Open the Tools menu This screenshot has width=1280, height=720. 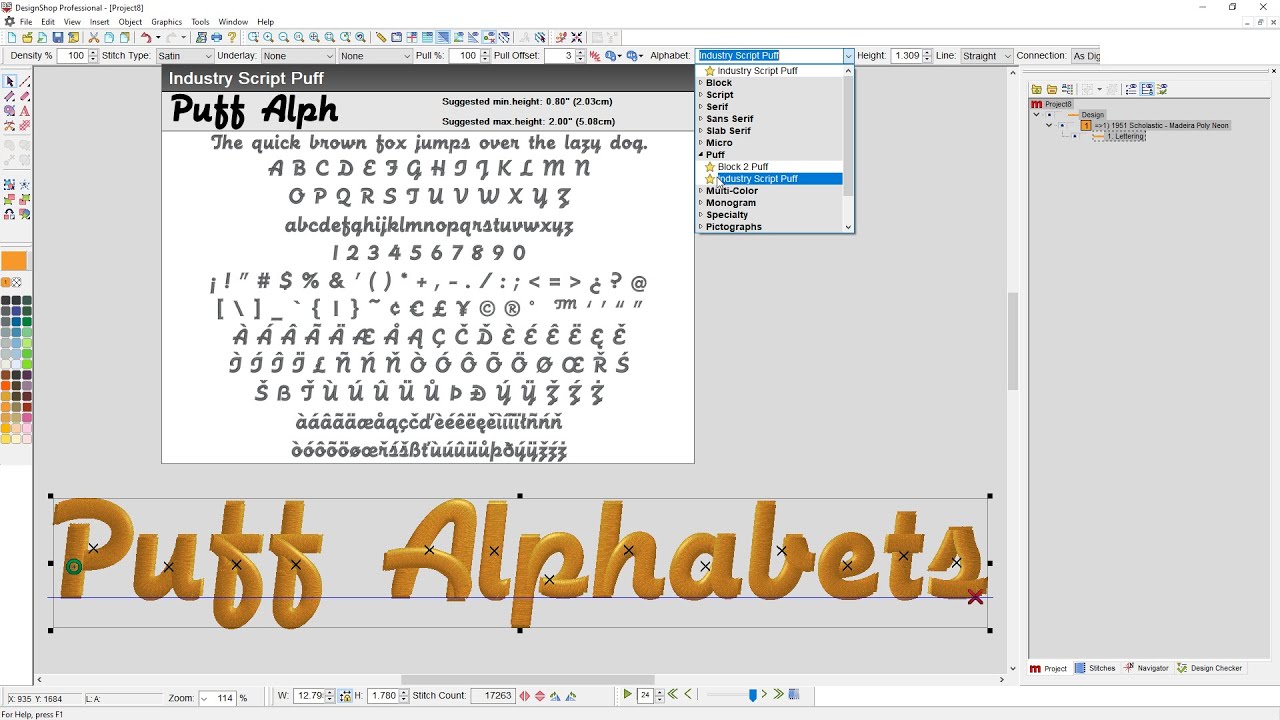pyautogui.click(x=201, y=22)
